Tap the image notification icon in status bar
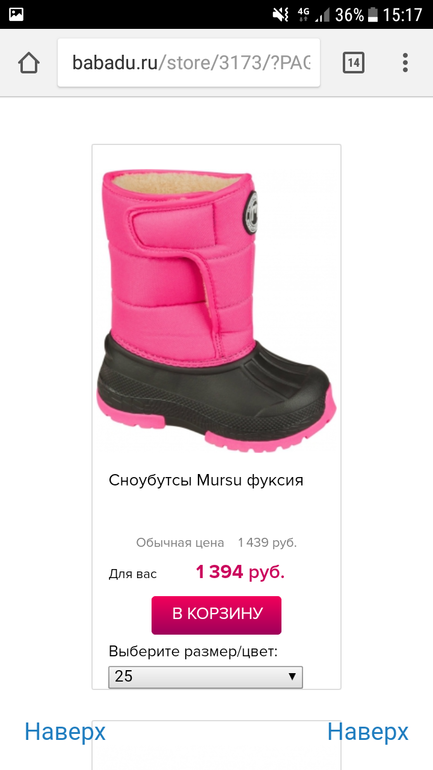The height and width of the screenshot is (770, 433). pyautogui.click(x=16, y=14)
